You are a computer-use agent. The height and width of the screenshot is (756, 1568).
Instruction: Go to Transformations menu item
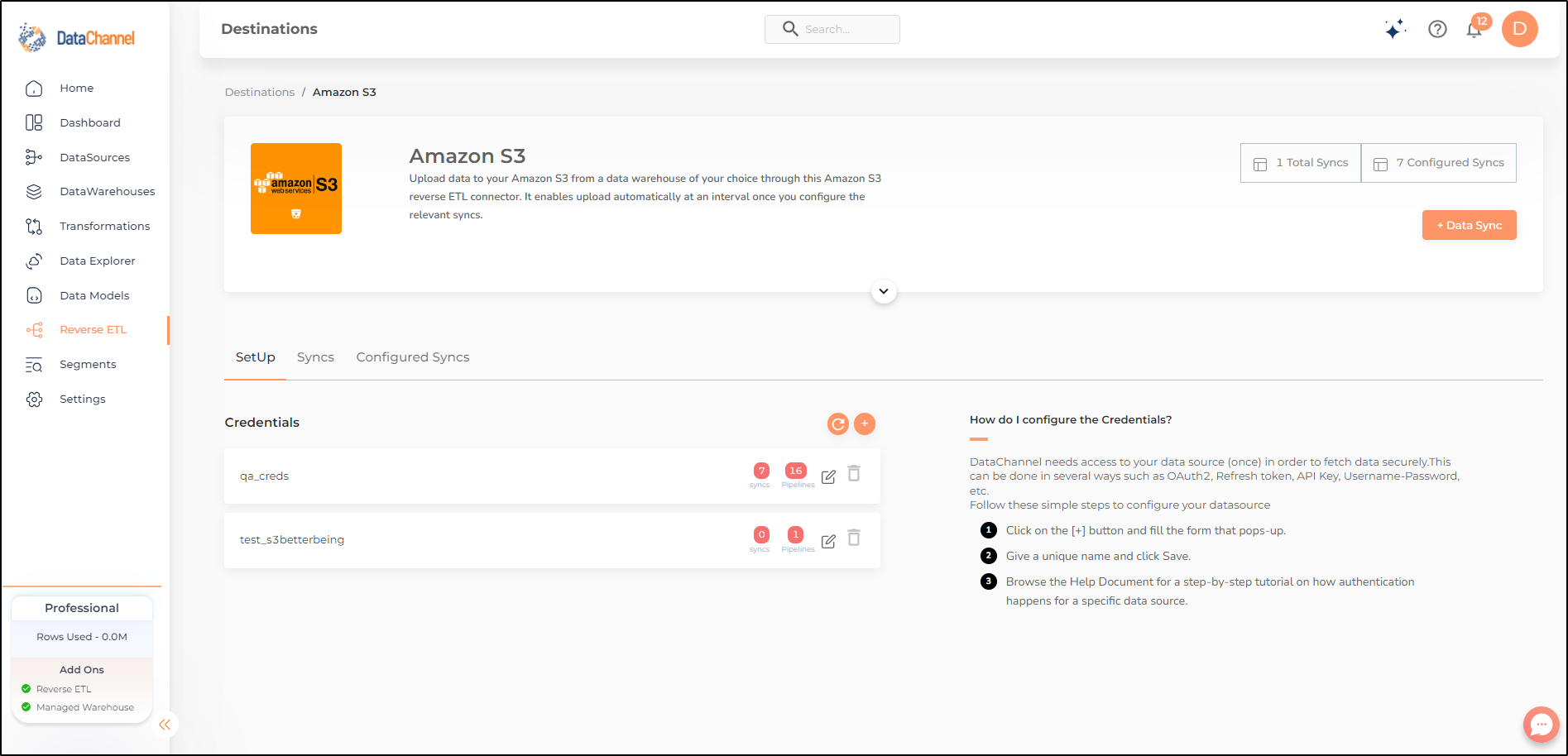105,226
